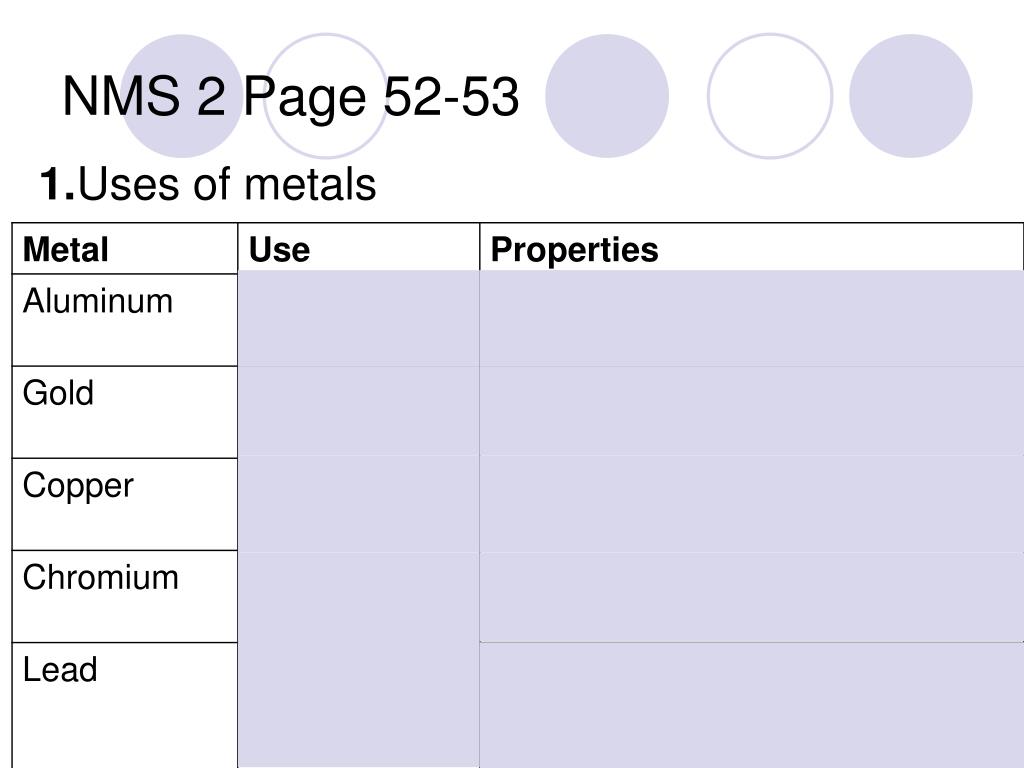Click the covered Use cell for Gold
Image resolution: width=1024 pixels, height=768 pixels.
pyautogui.click(x=359, y=411)
